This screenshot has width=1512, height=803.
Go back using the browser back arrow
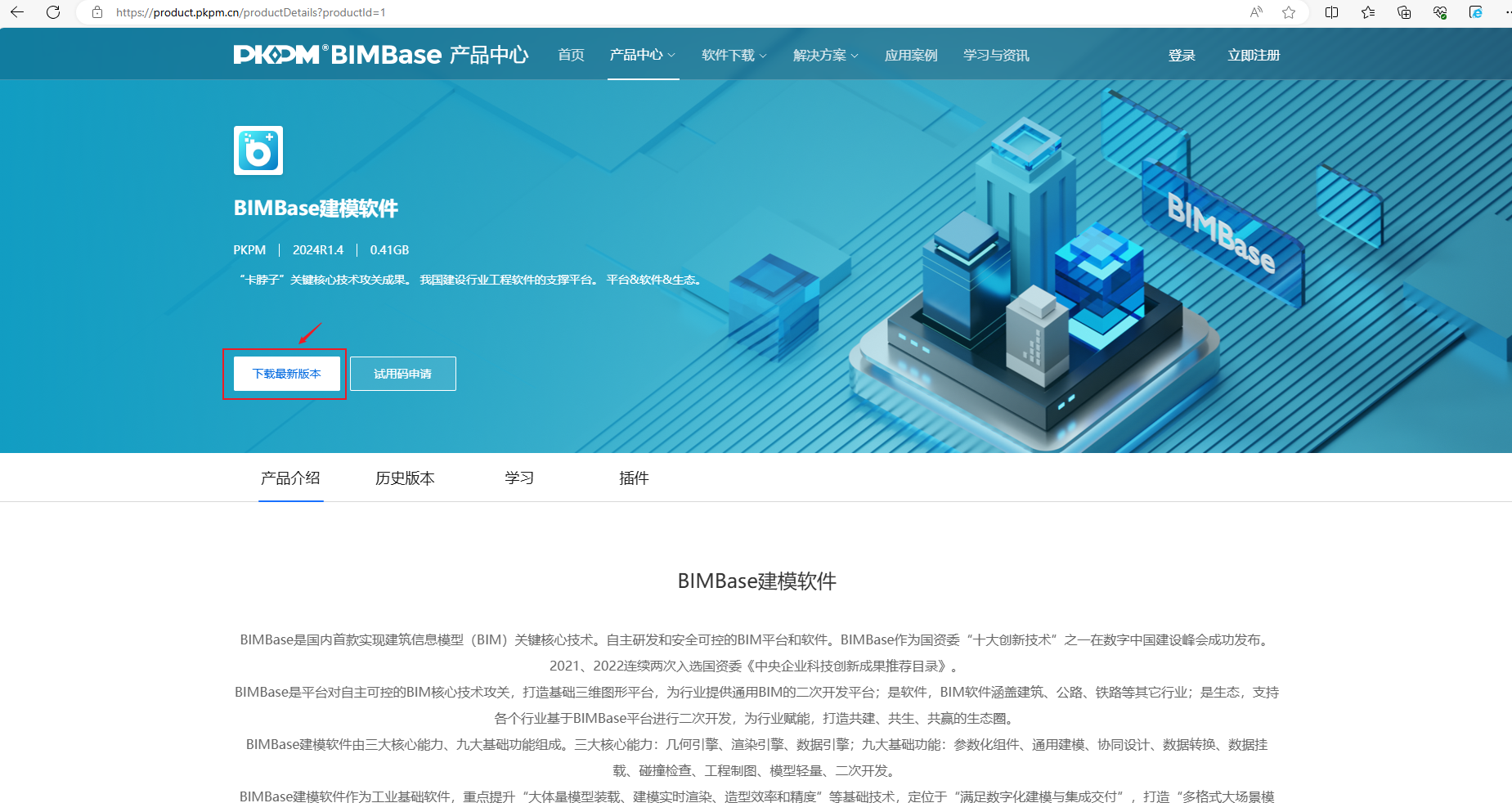click(x=17, y=12)
